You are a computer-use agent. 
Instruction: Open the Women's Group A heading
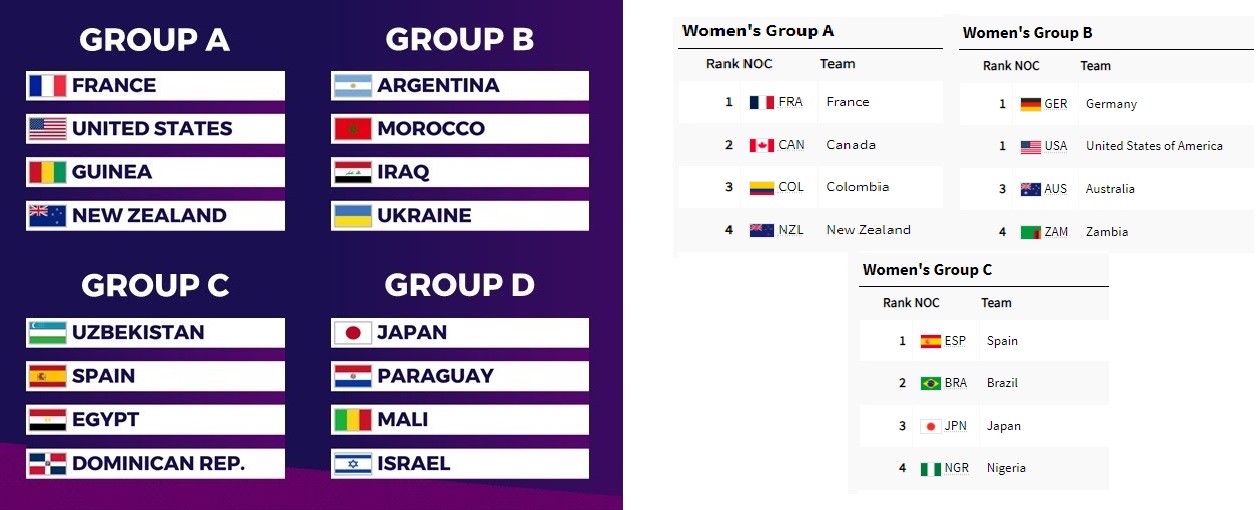pos(758,31)
